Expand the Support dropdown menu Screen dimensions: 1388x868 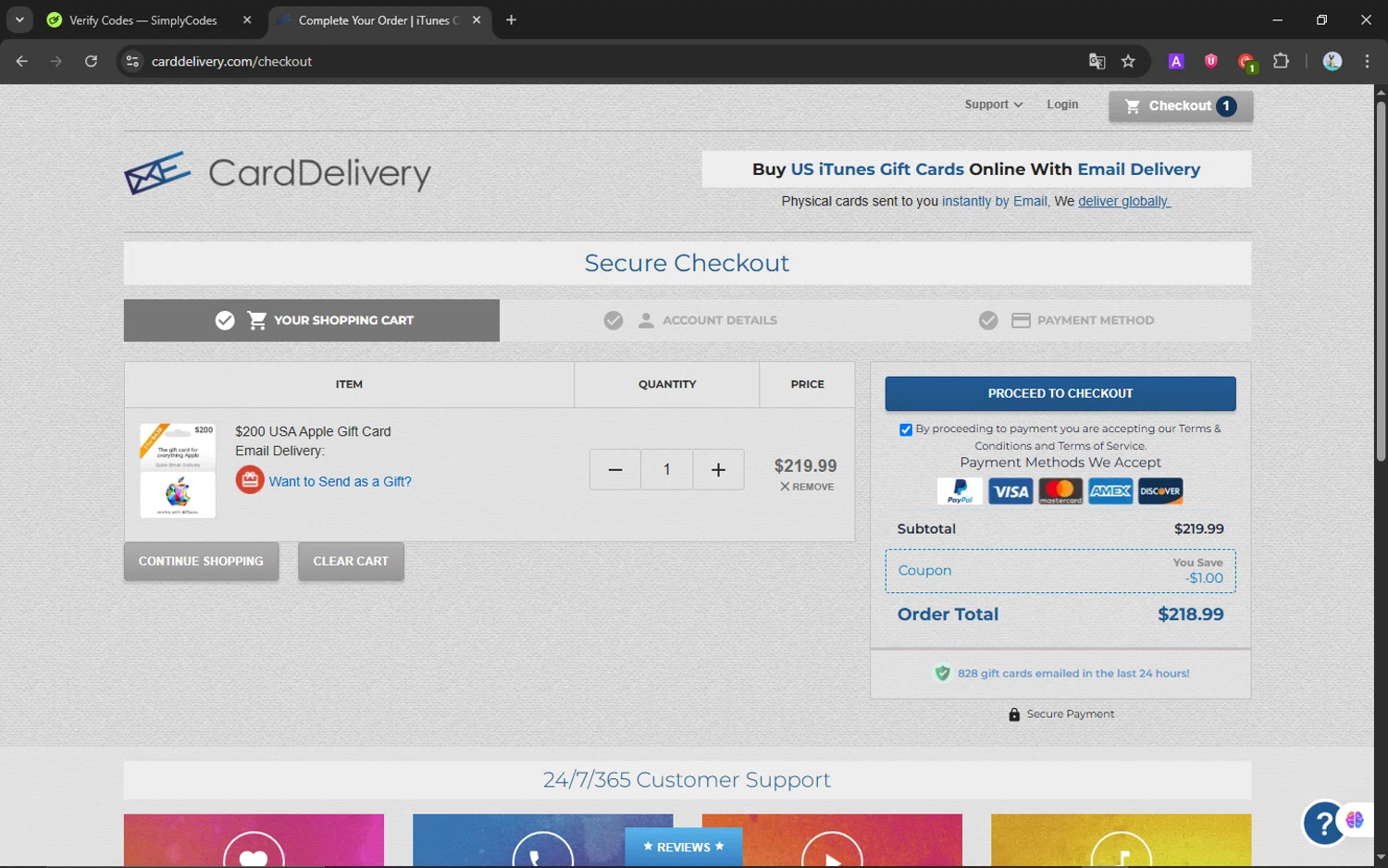pos(993,105)
